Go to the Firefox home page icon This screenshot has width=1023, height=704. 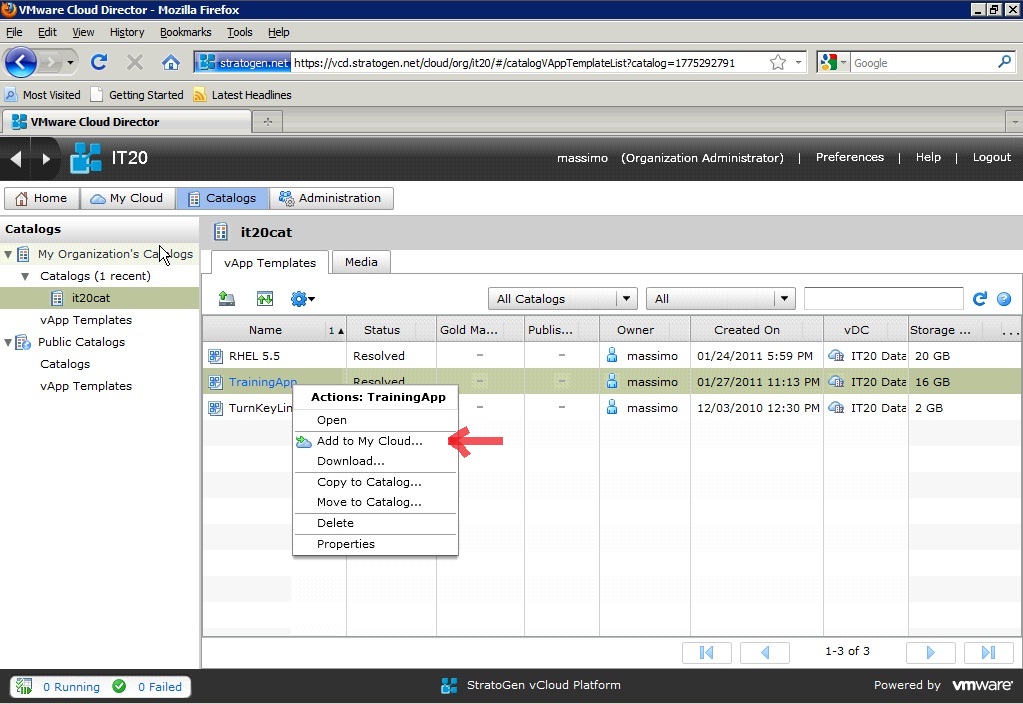coord(171,62)
